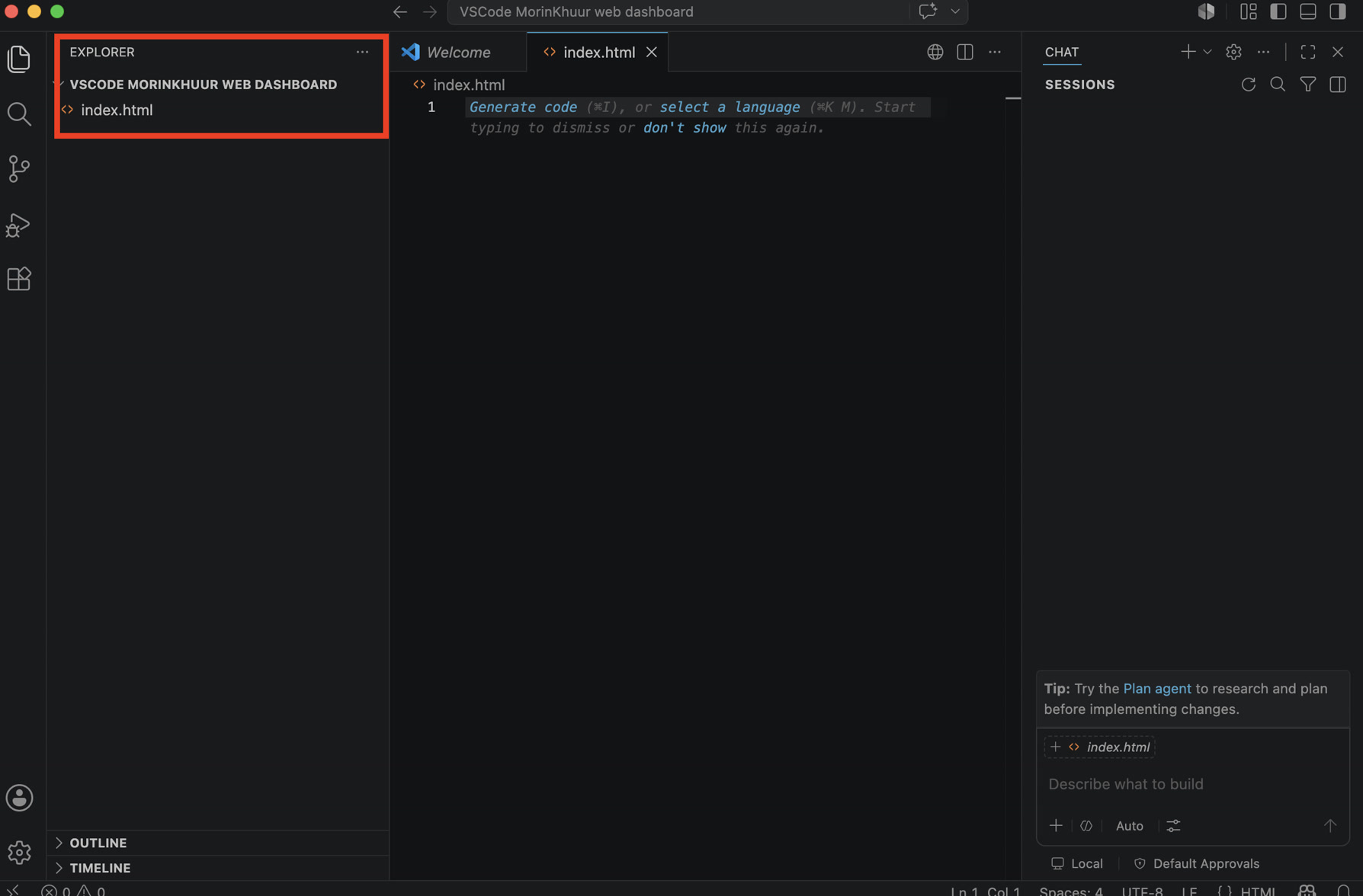Send chat message with up arrow
This screenshot has width=1363, height=896.
point(1330,826)
